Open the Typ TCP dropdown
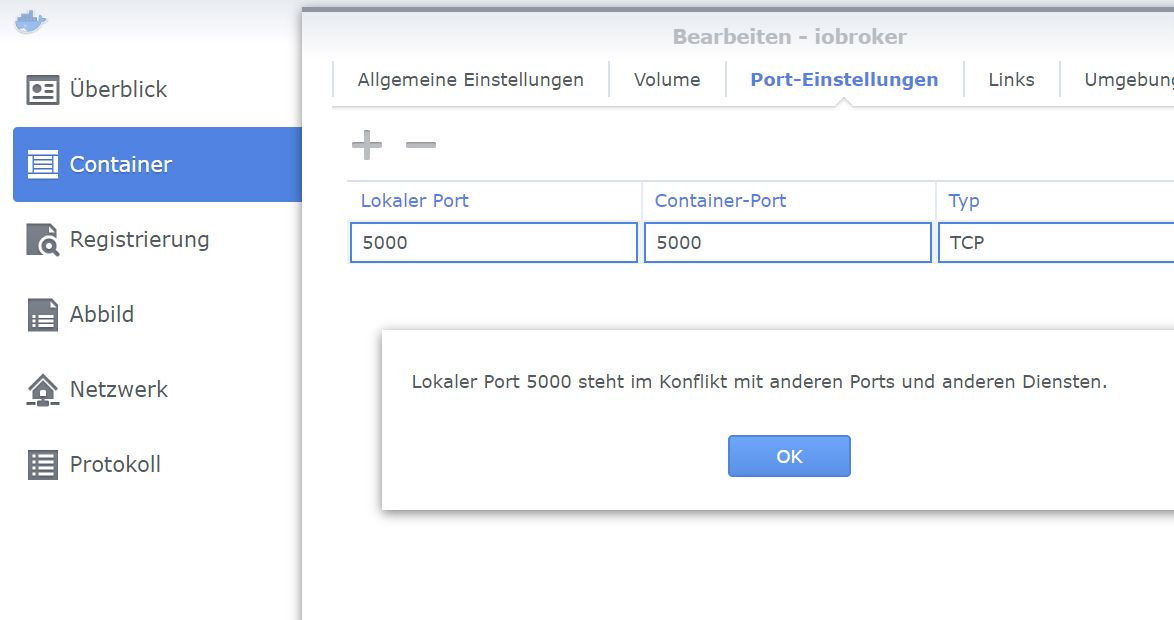Image resolution: width=1174 pixels, height=620 pixels. coord(1056,243)
